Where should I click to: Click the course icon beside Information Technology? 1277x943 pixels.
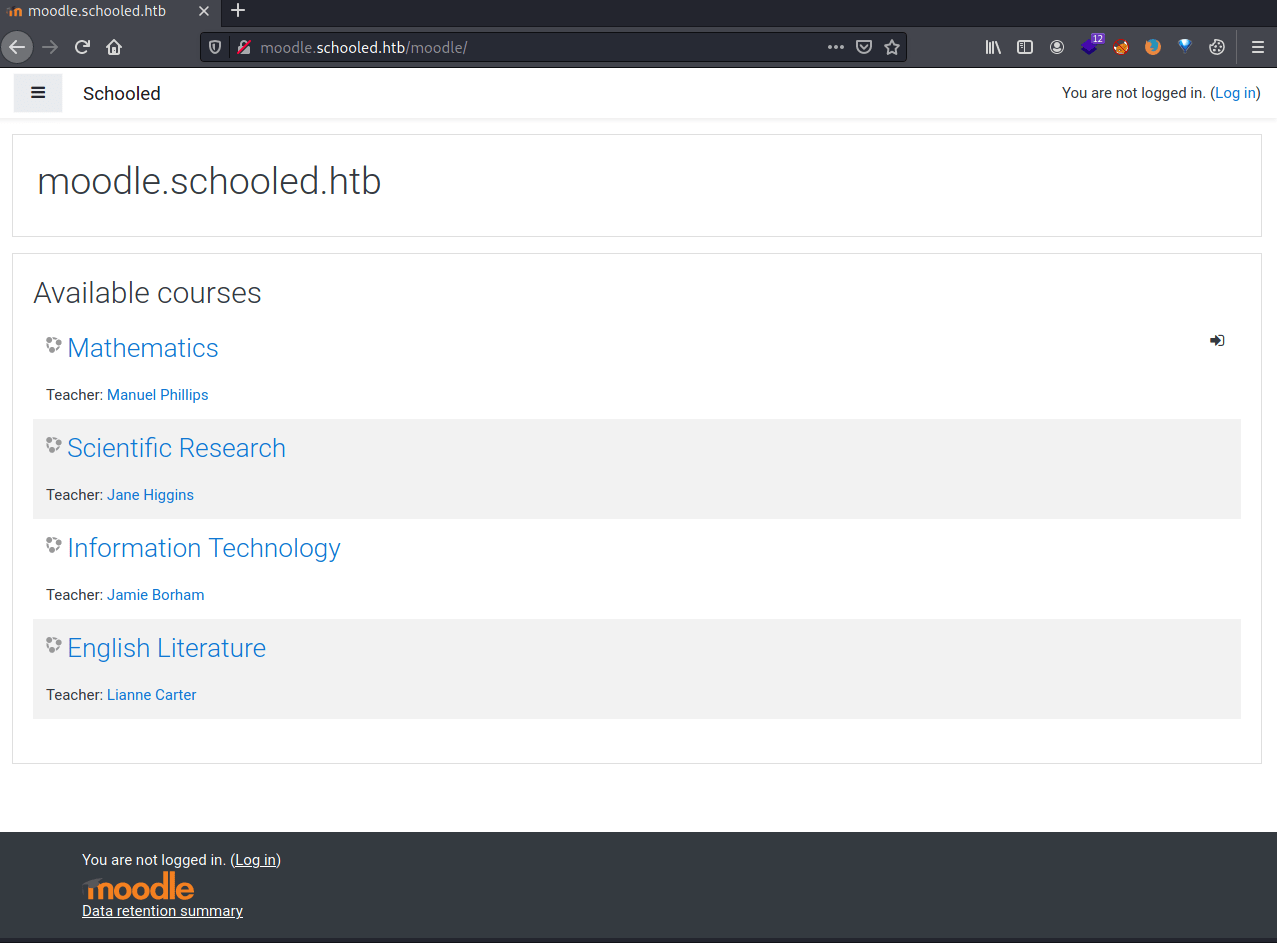[54, 545]
